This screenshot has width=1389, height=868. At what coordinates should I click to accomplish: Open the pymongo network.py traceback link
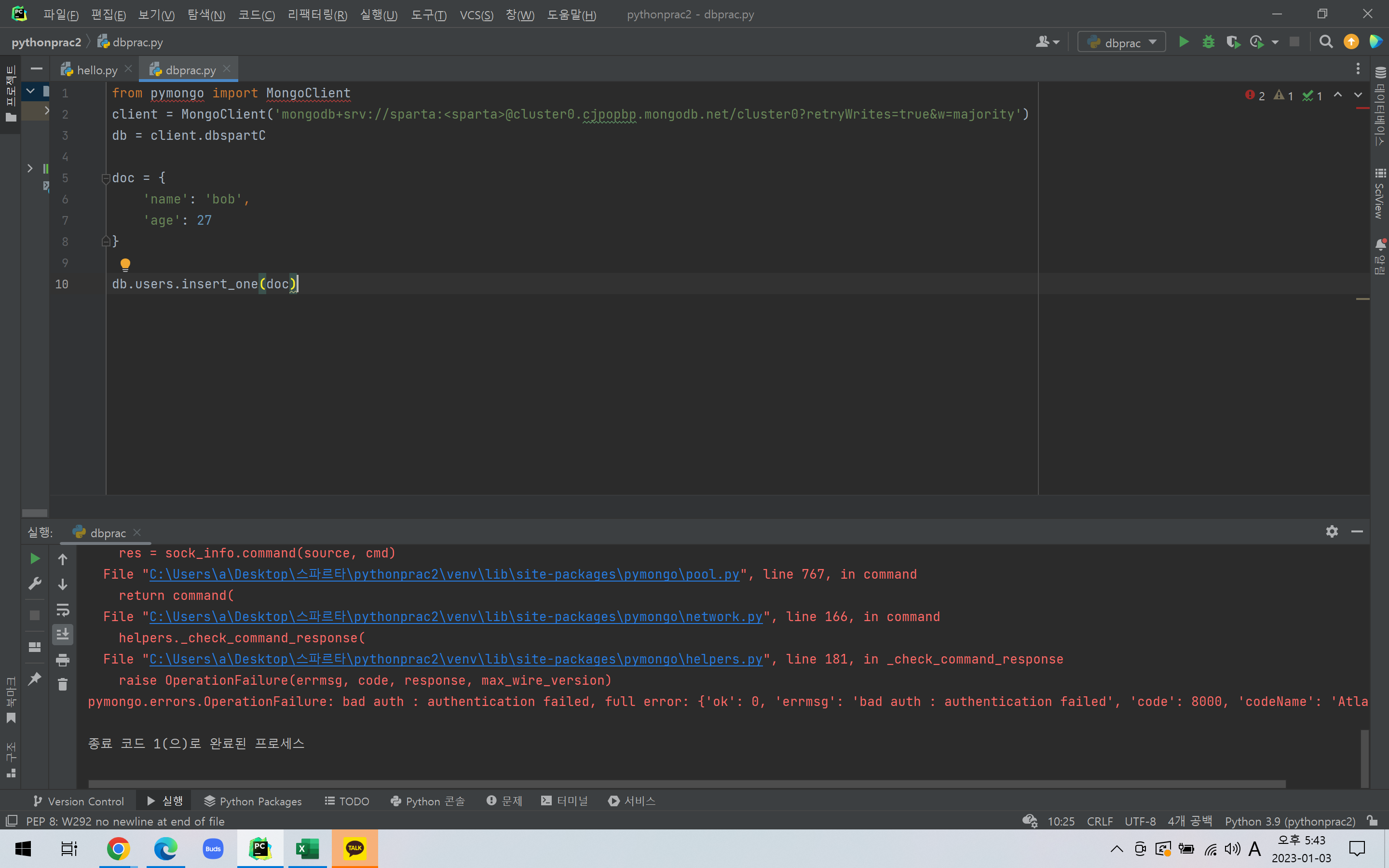tap(456, 617)
